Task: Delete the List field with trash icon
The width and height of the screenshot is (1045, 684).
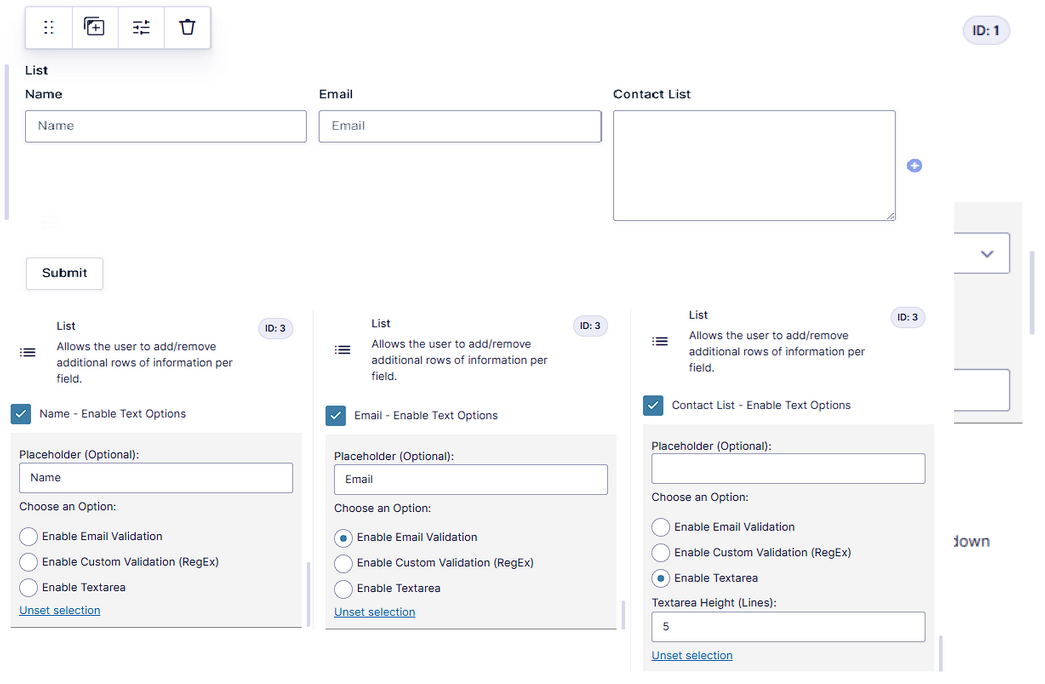Action: (187, 27)
